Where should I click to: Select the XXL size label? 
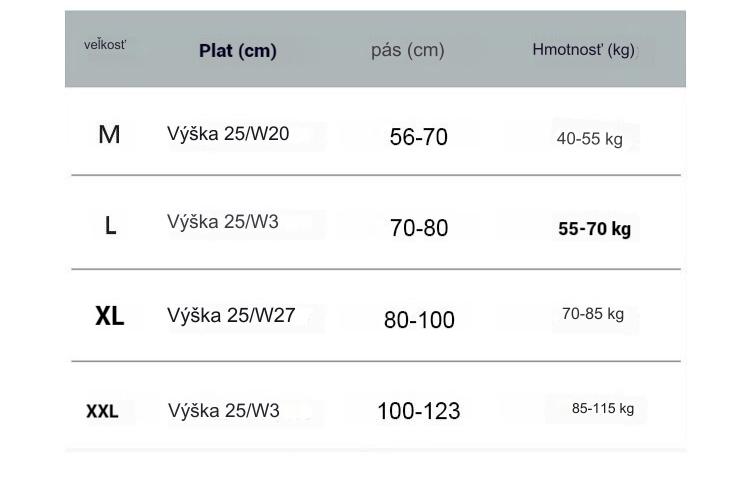(x=102, y=411)
